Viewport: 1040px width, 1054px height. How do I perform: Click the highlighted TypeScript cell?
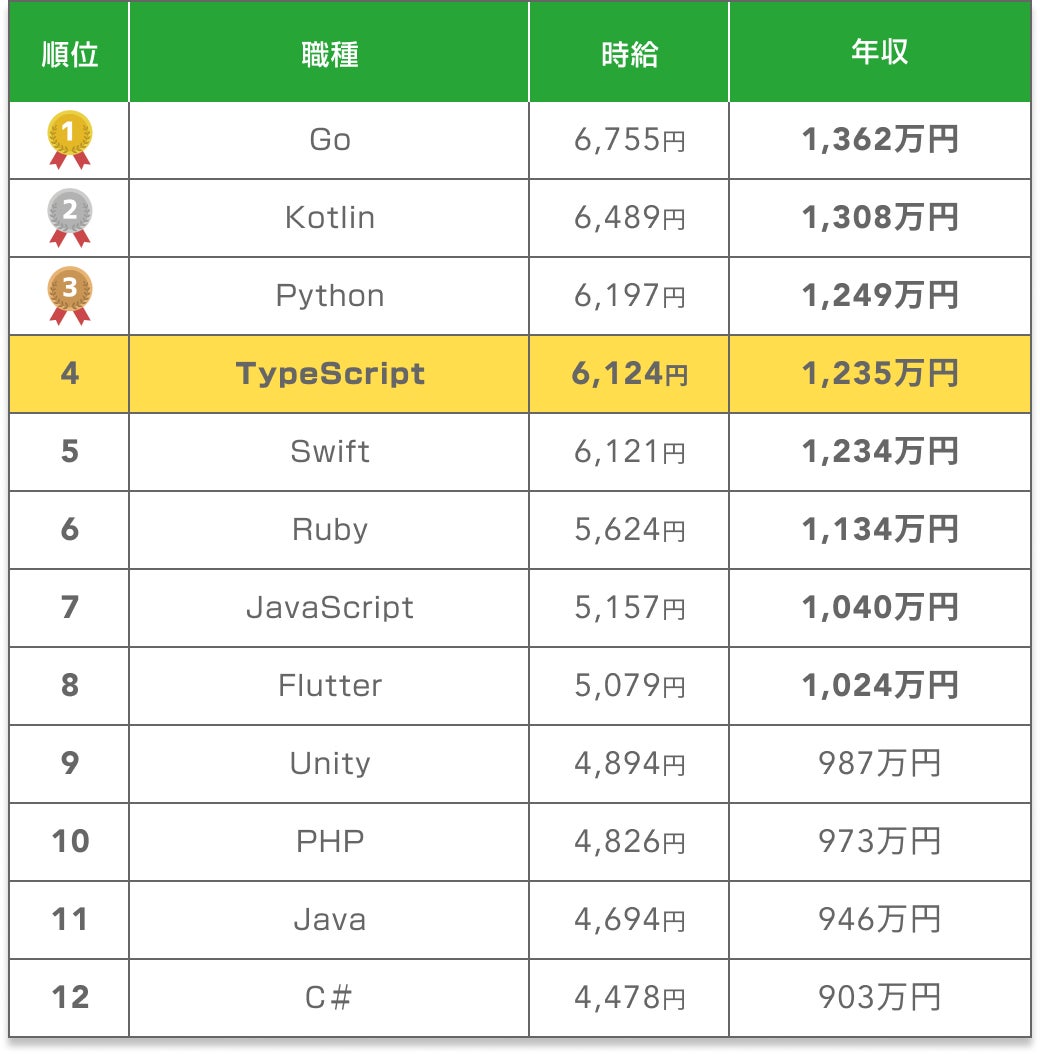[x=329, y=374]
